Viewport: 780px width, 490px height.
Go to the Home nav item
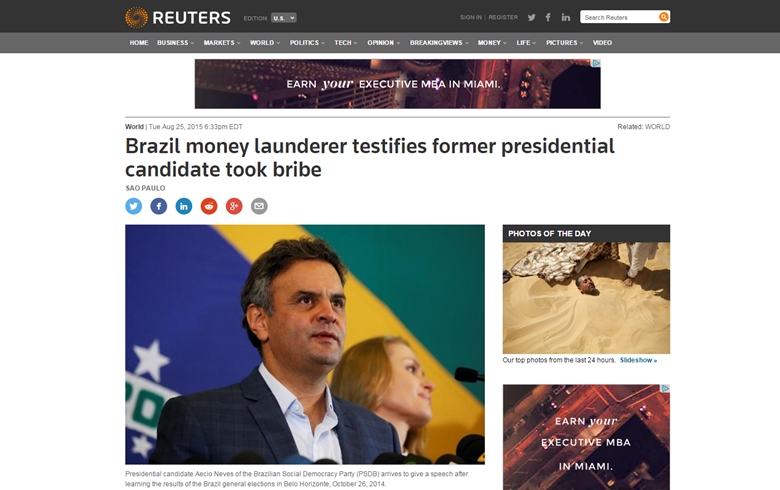tap(139, 43)
